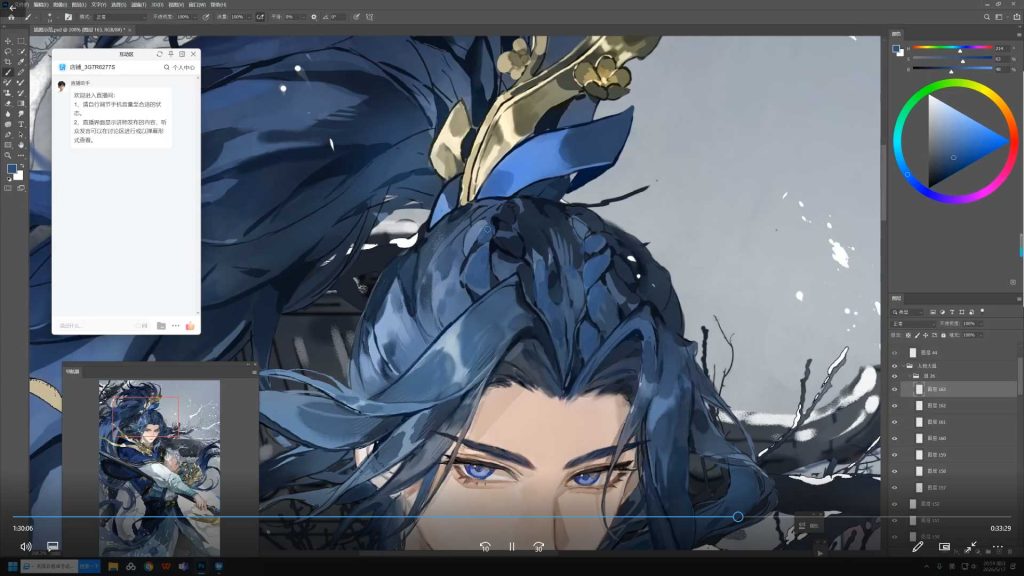Screen dimensions: 1024x576
Task: Open the 图层(L) menu
Action: (79, 5)
